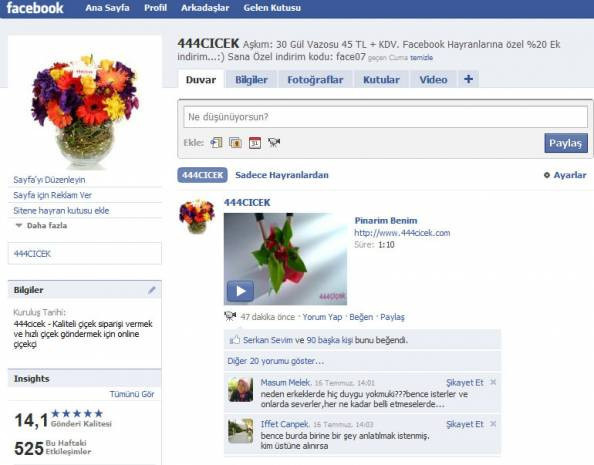Click the 525 Bu Haftaki Etkileşimler stat
Image resolution: width=594 pixels, height=465 pixels.
(x=53, y=448)
